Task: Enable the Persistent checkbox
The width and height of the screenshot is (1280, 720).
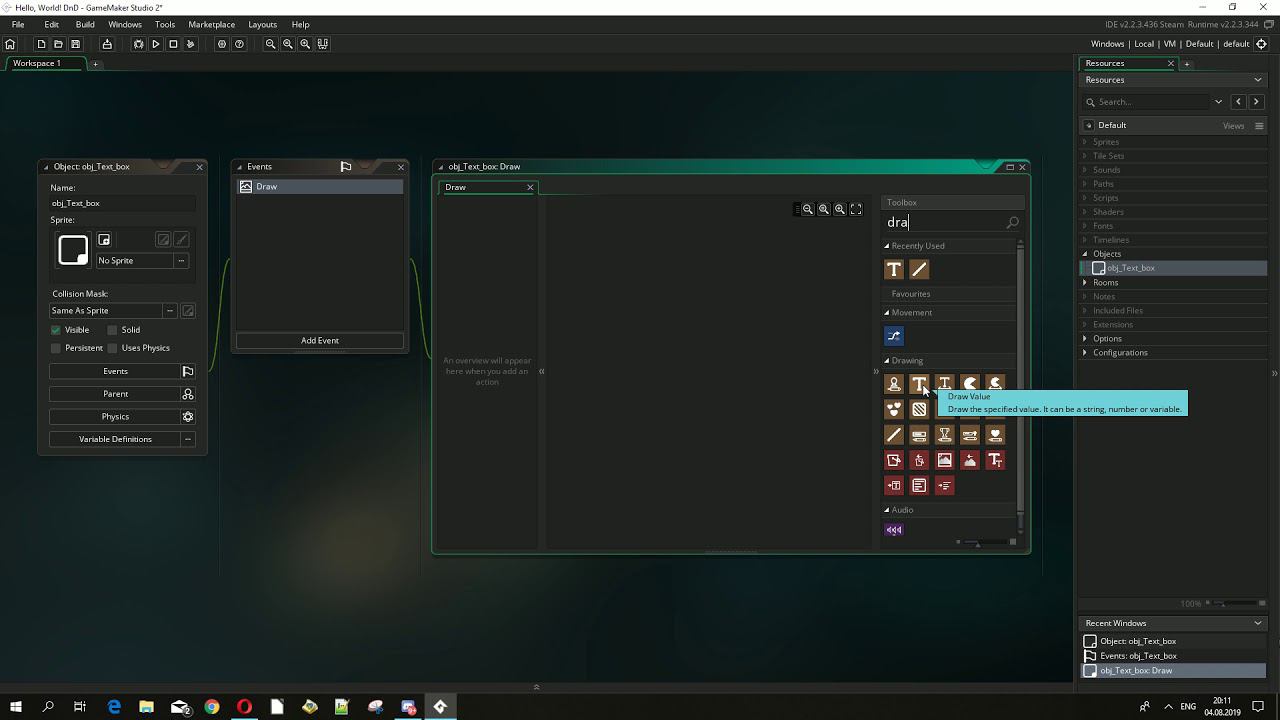Action: 56,348
